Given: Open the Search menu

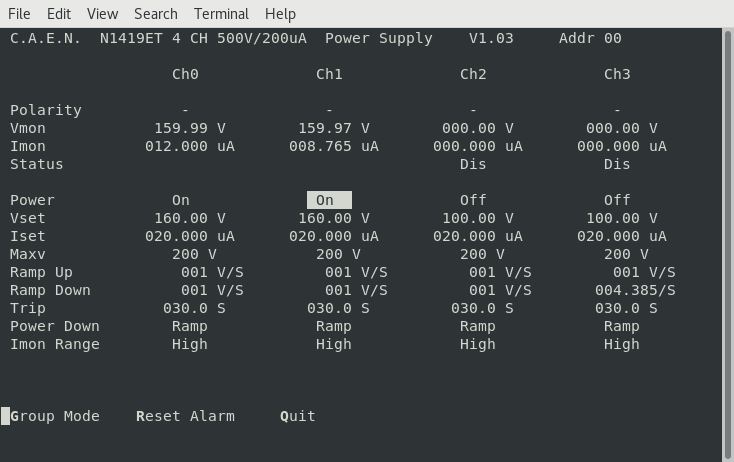Looking at the screenshot, I should 155,14.
